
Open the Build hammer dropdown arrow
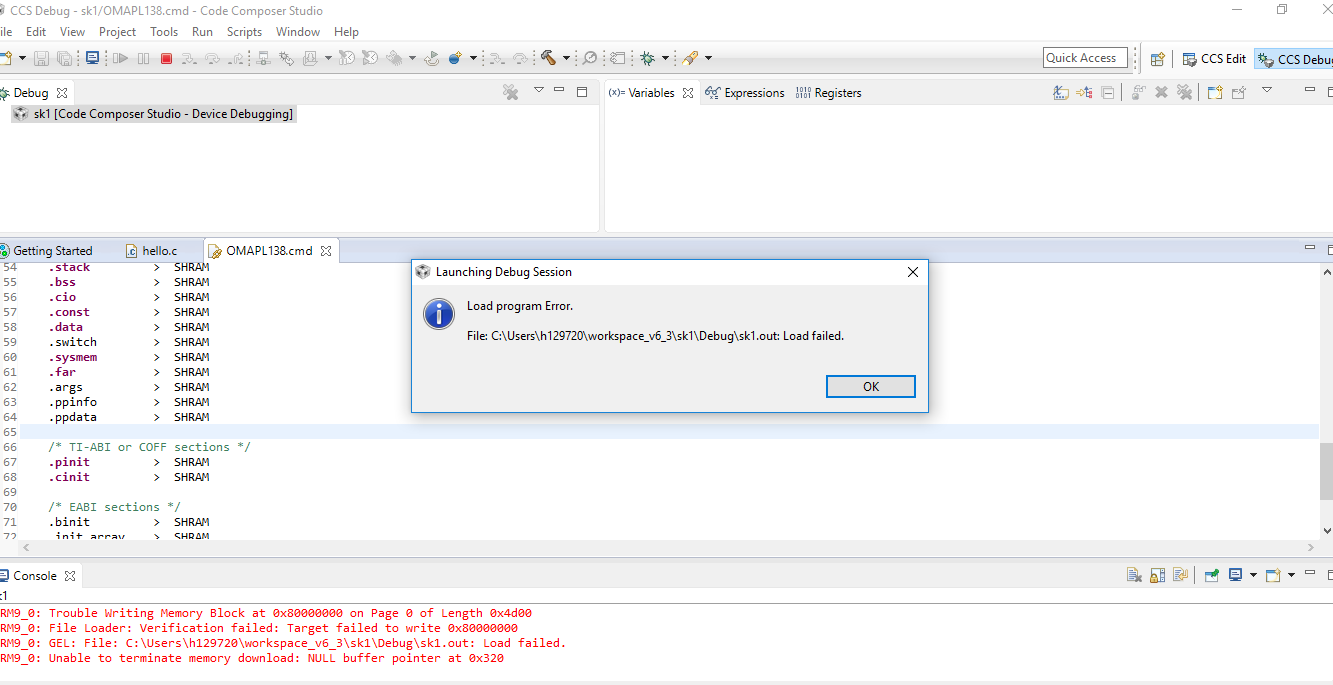[566, 58]
